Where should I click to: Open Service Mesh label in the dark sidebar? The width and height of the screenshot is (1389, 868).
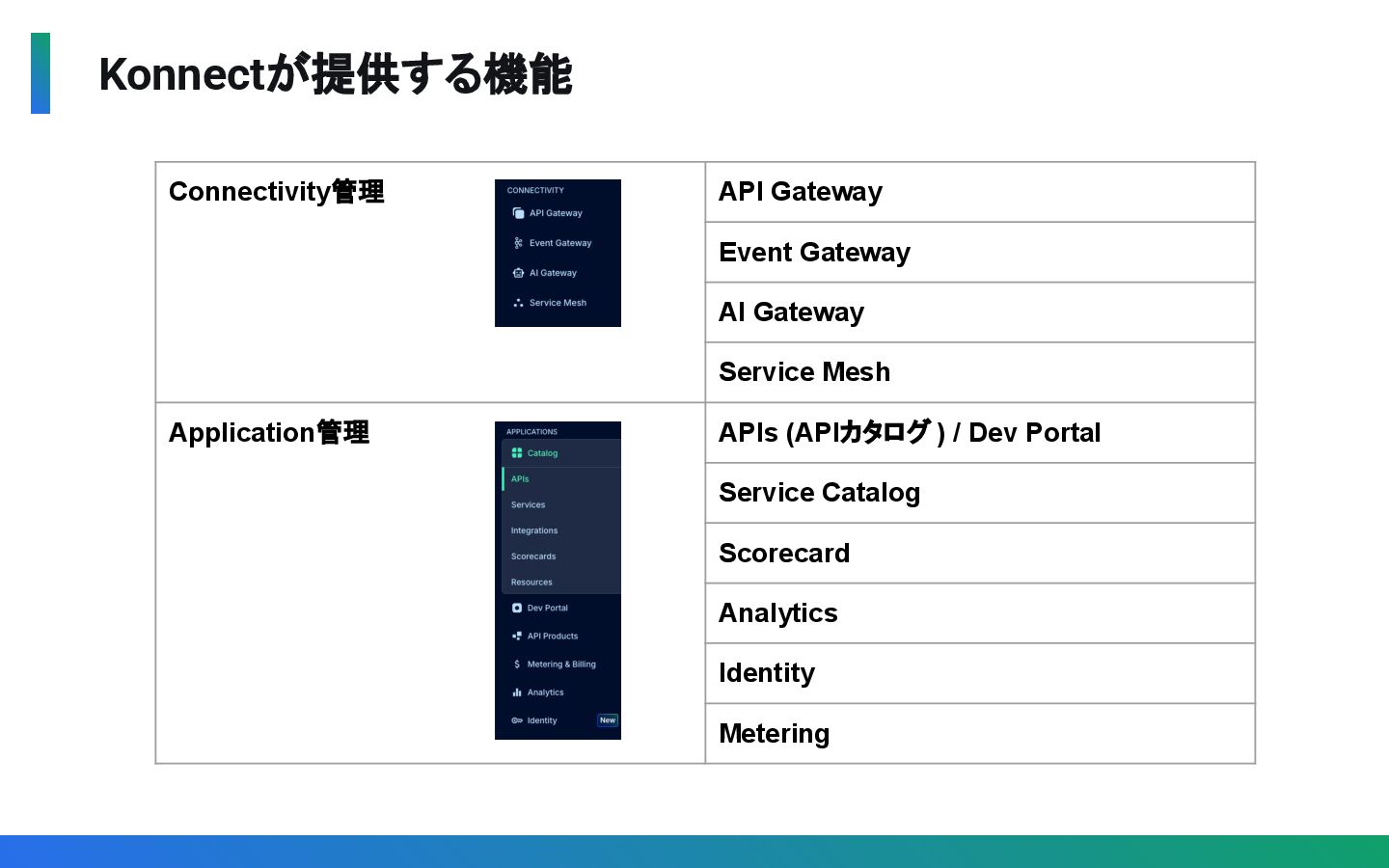click(x=558, y=303)
